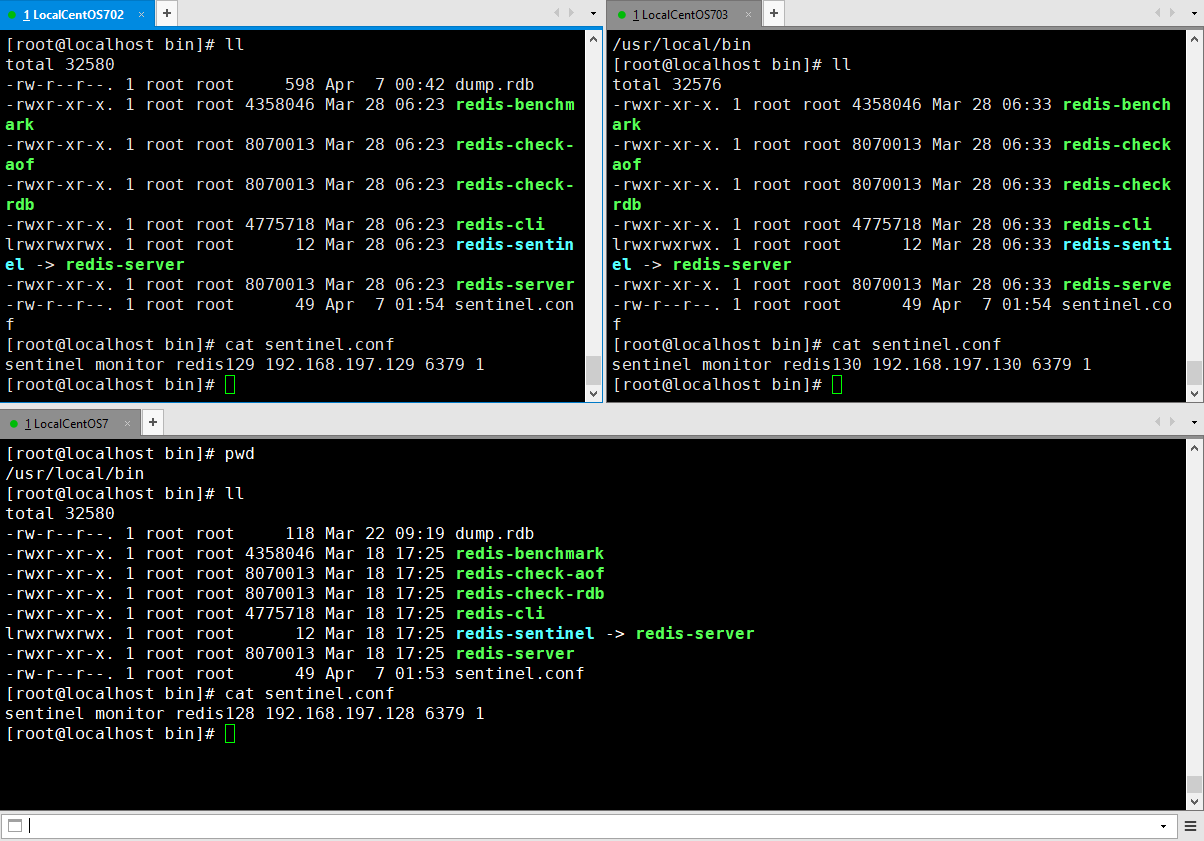1204x841 pixels.
Task: Add a new tab next to LocalCentOS702
Action: 167,14
